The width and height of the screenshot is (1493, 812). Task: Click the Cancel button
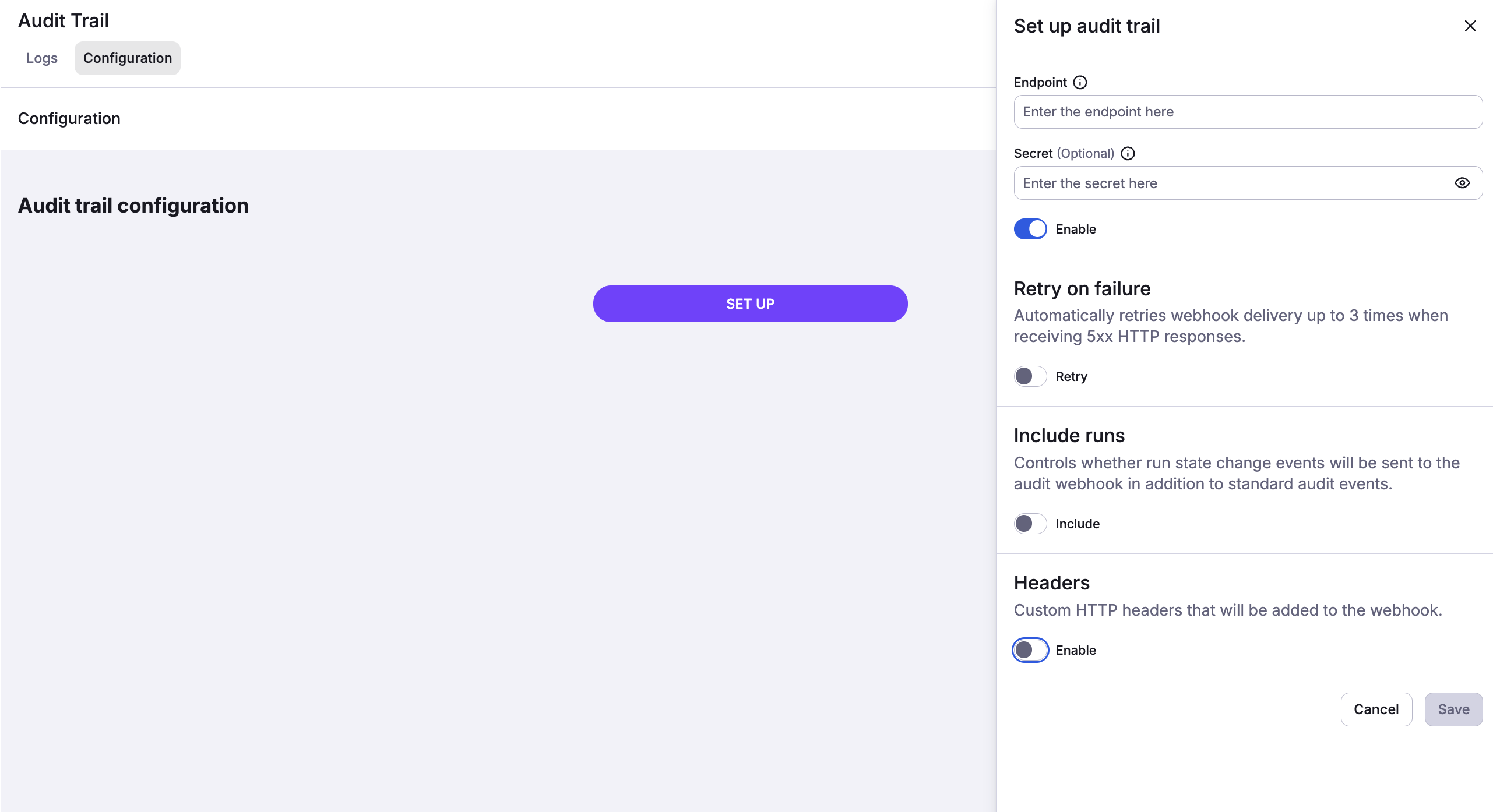pyautogui.click(x=1376, y=709)
